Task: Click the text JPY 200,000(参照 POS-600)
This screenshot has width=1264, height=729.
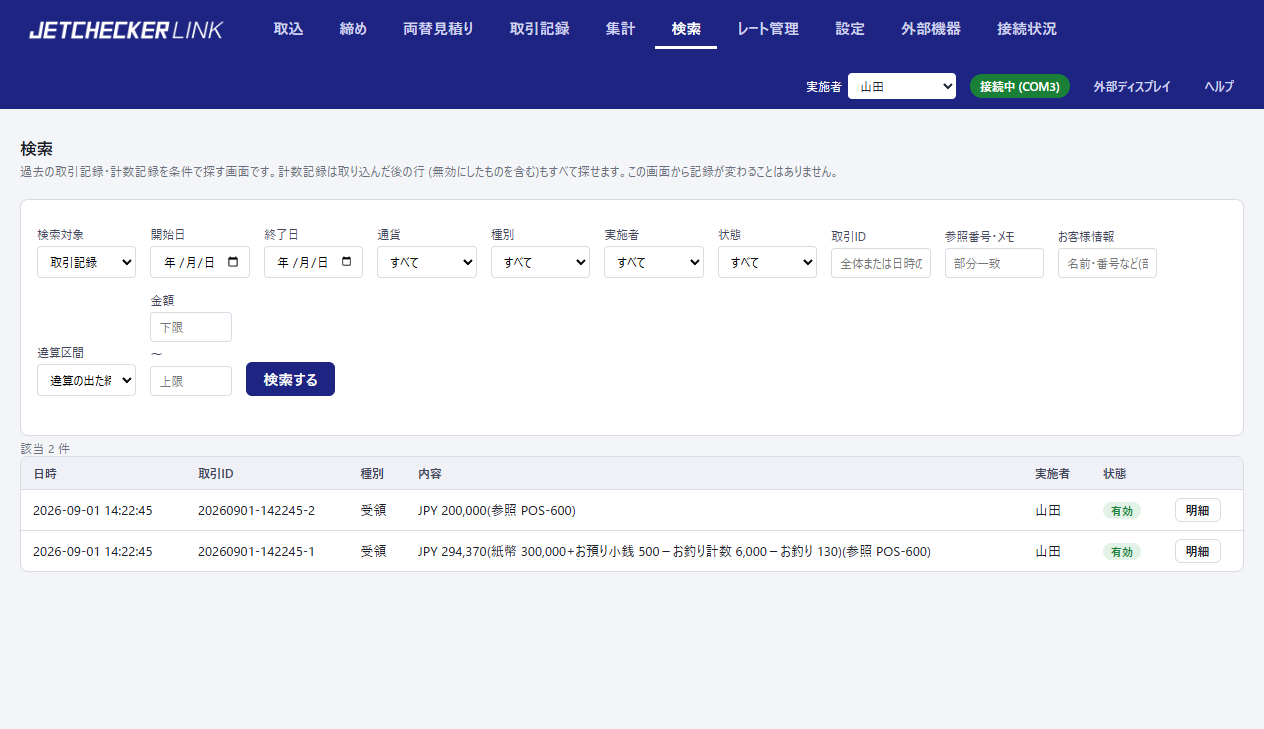Action: click(x=497, y=510)
